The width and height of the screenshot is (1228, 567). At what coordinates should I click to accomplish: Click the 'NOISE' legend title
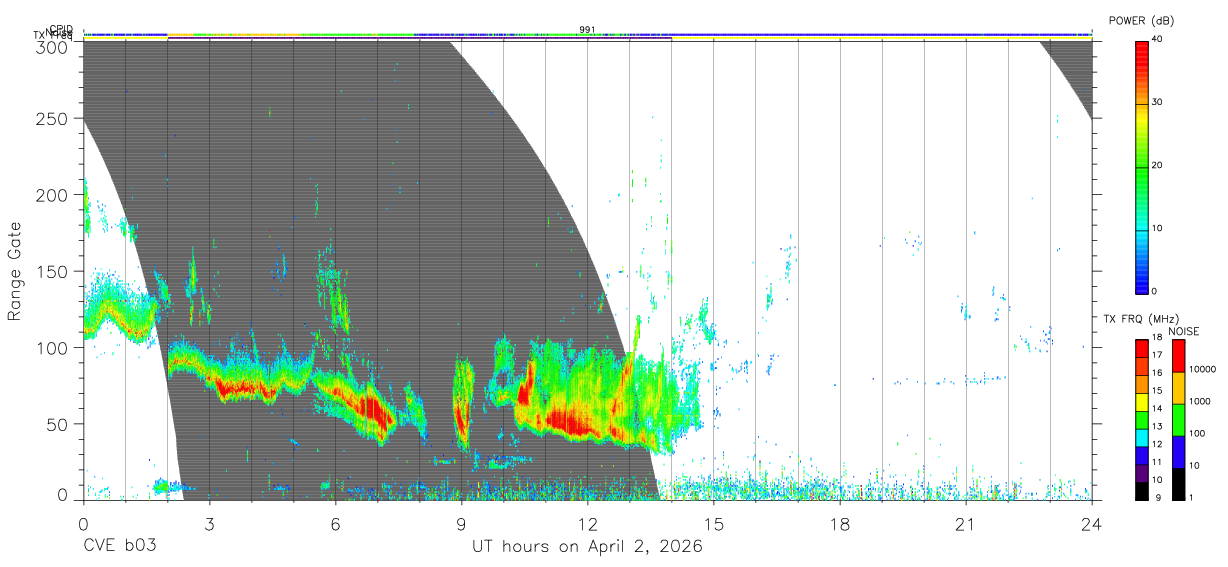(1183, 331)
